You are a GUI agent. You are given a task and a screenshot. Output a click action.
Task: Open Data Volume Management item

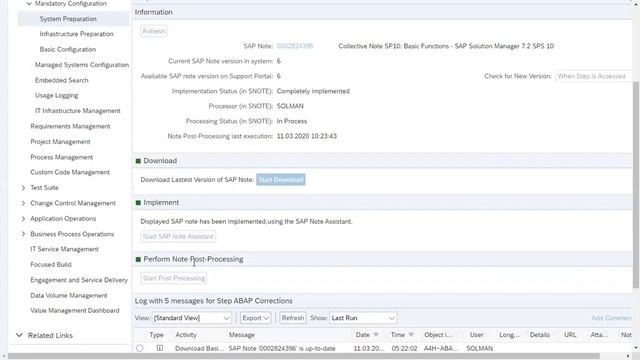[69, 296]
